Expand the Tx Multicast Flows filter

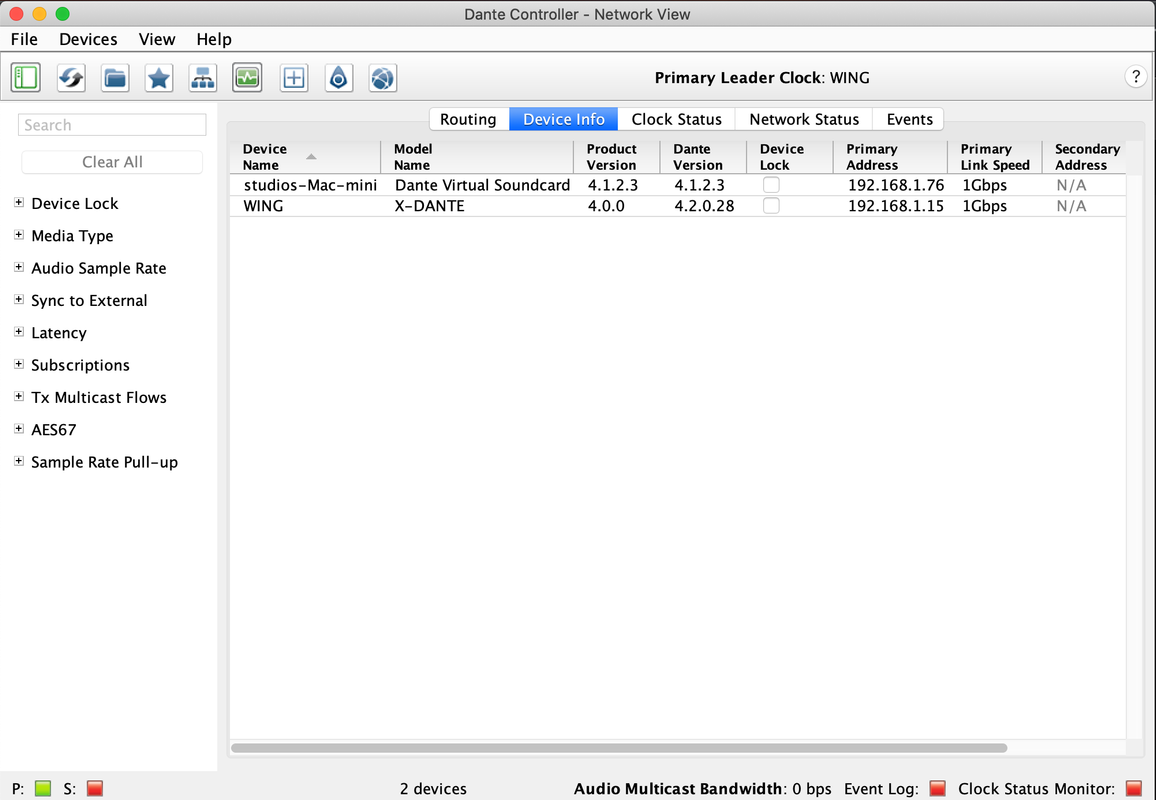(x=19, y=397)
